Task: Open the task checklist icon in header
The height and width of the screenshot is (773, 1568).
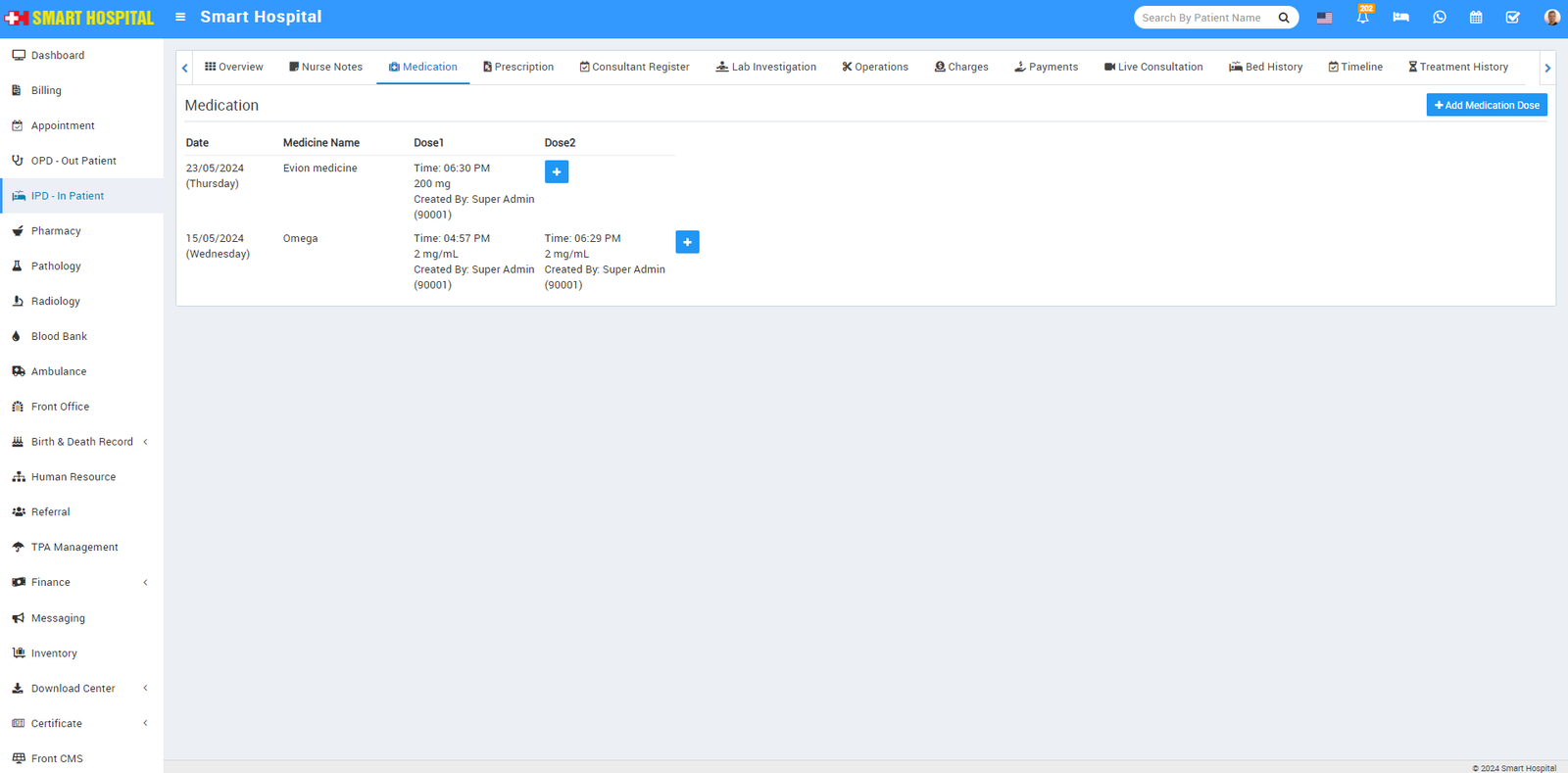Action: point(1513,18)
